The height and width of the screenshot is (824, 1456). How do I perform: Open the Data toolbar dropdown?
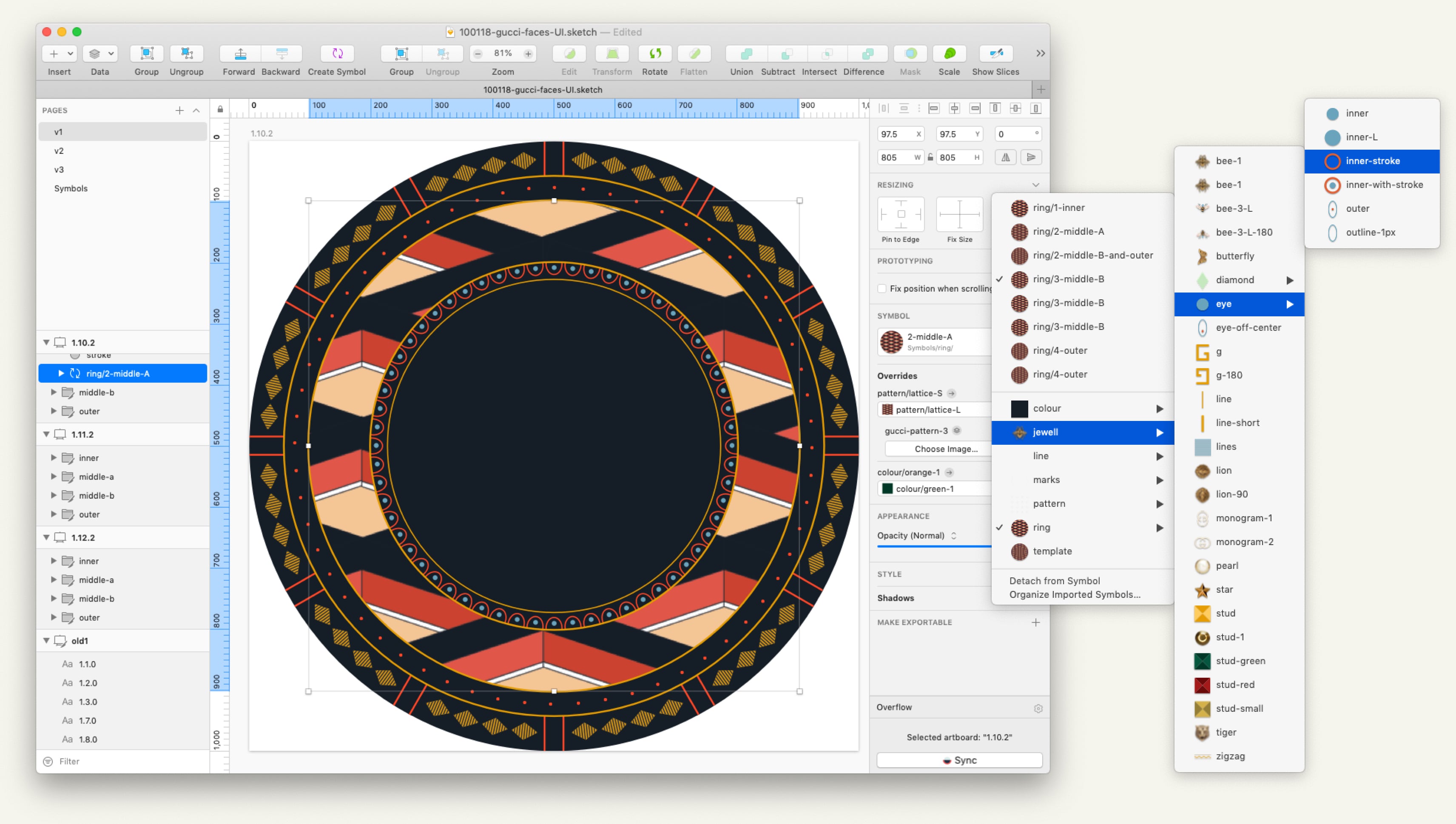point(100,53)
